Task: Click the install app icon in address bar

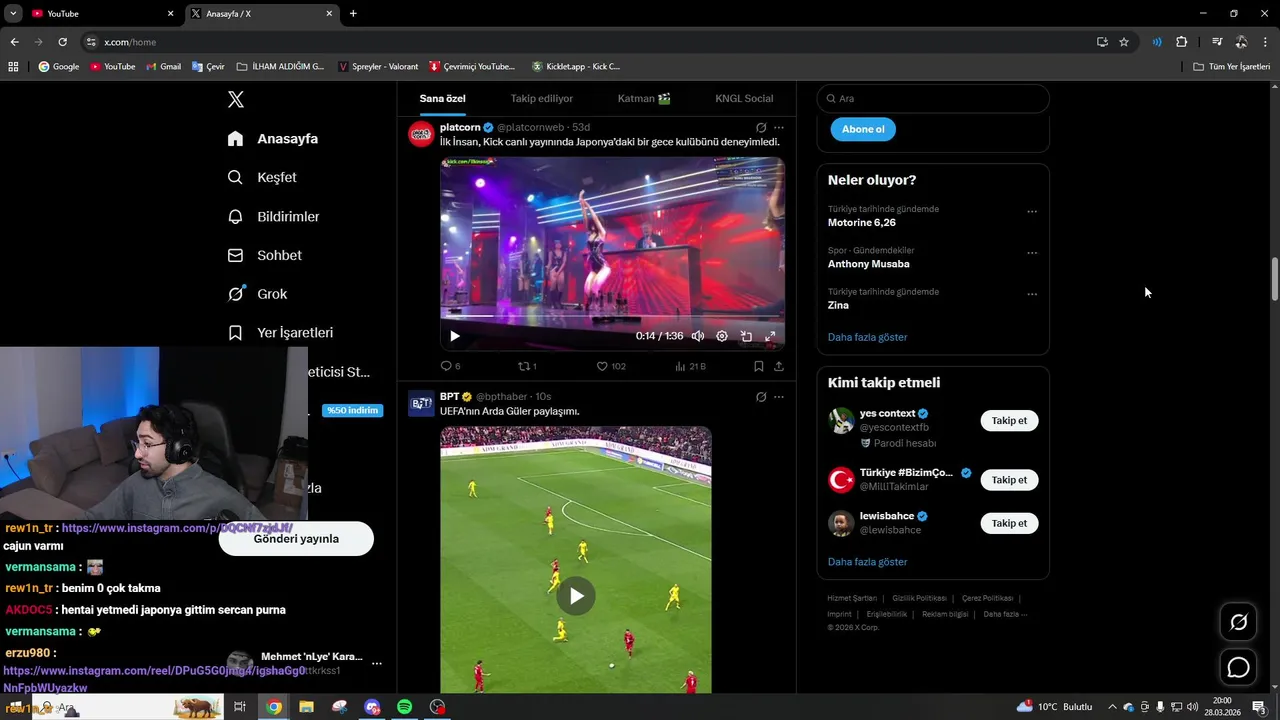Action: click(1102, 42)
